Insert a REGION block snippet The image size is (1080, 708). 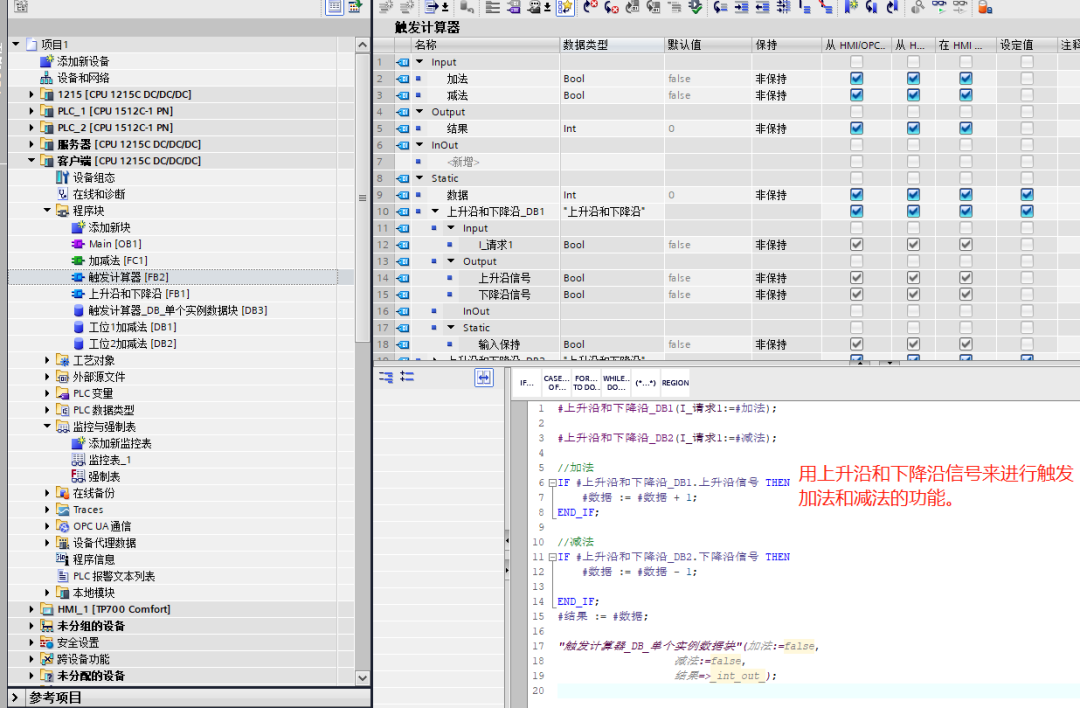point(674,382)
